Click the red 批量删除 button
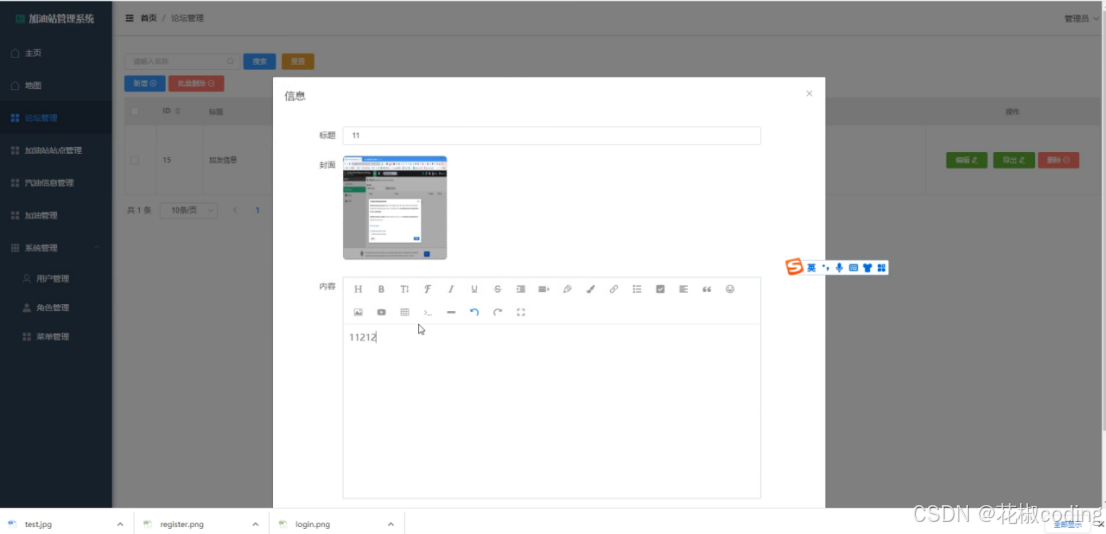This screenshot has width=1106, height=534. (x=196, y=83)
